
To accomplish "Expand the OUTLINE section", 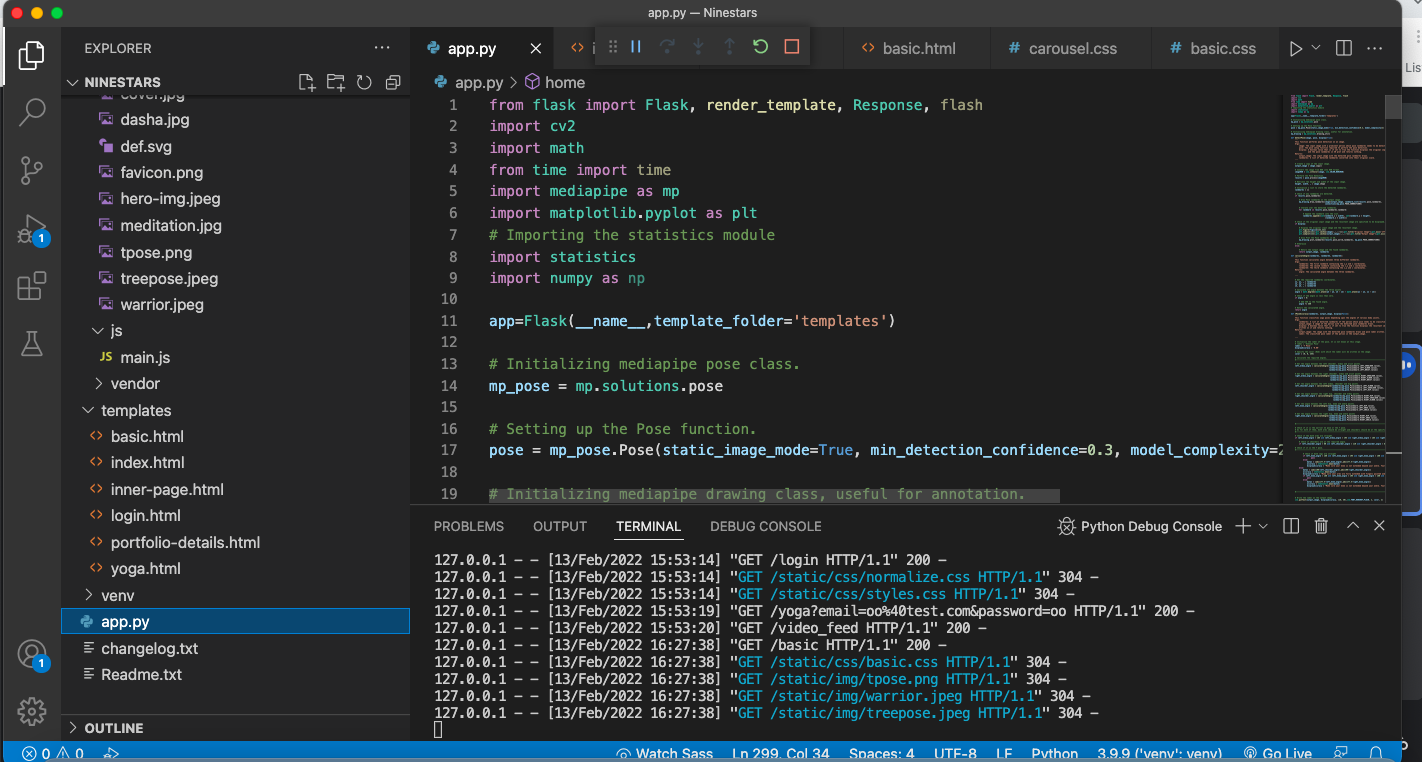I will [x=113, y=728].
